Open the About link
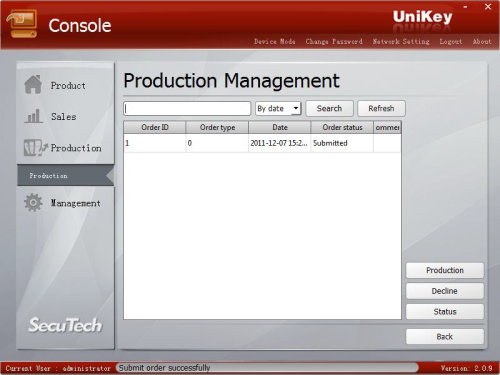Image resolution: width=500 pixels, height=375 pixels. tap(482, 42)
